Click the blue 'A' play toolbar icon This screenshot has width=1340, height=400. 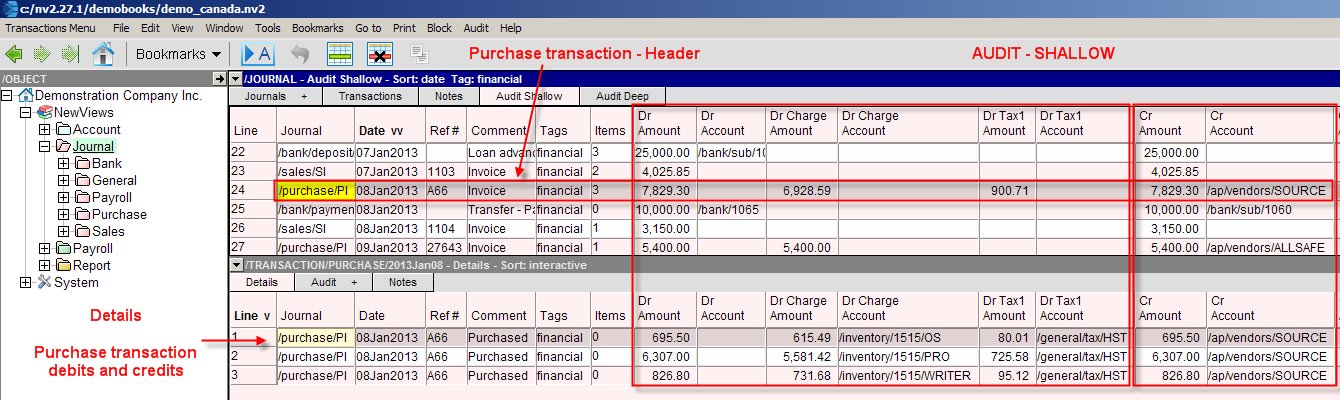pos(257,53)
